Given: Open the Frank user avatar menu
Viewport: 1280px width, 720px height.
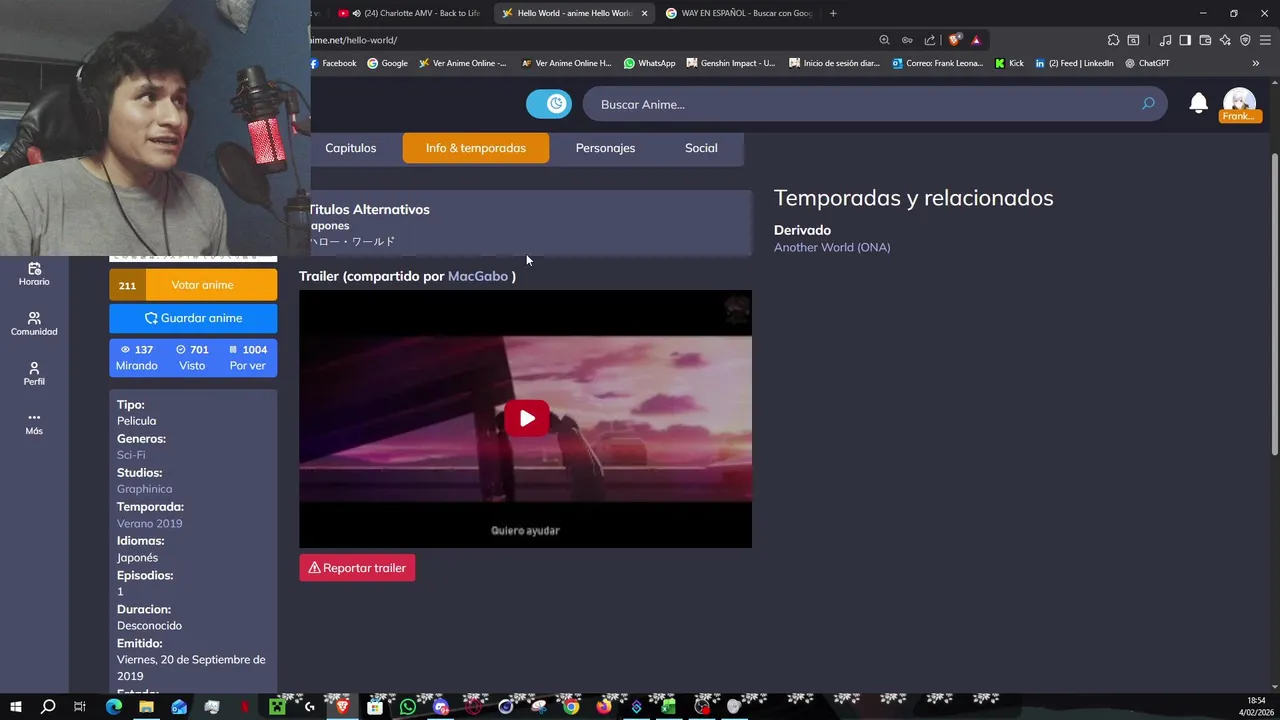Looking at the screenshot, I should pos(1239,104).
